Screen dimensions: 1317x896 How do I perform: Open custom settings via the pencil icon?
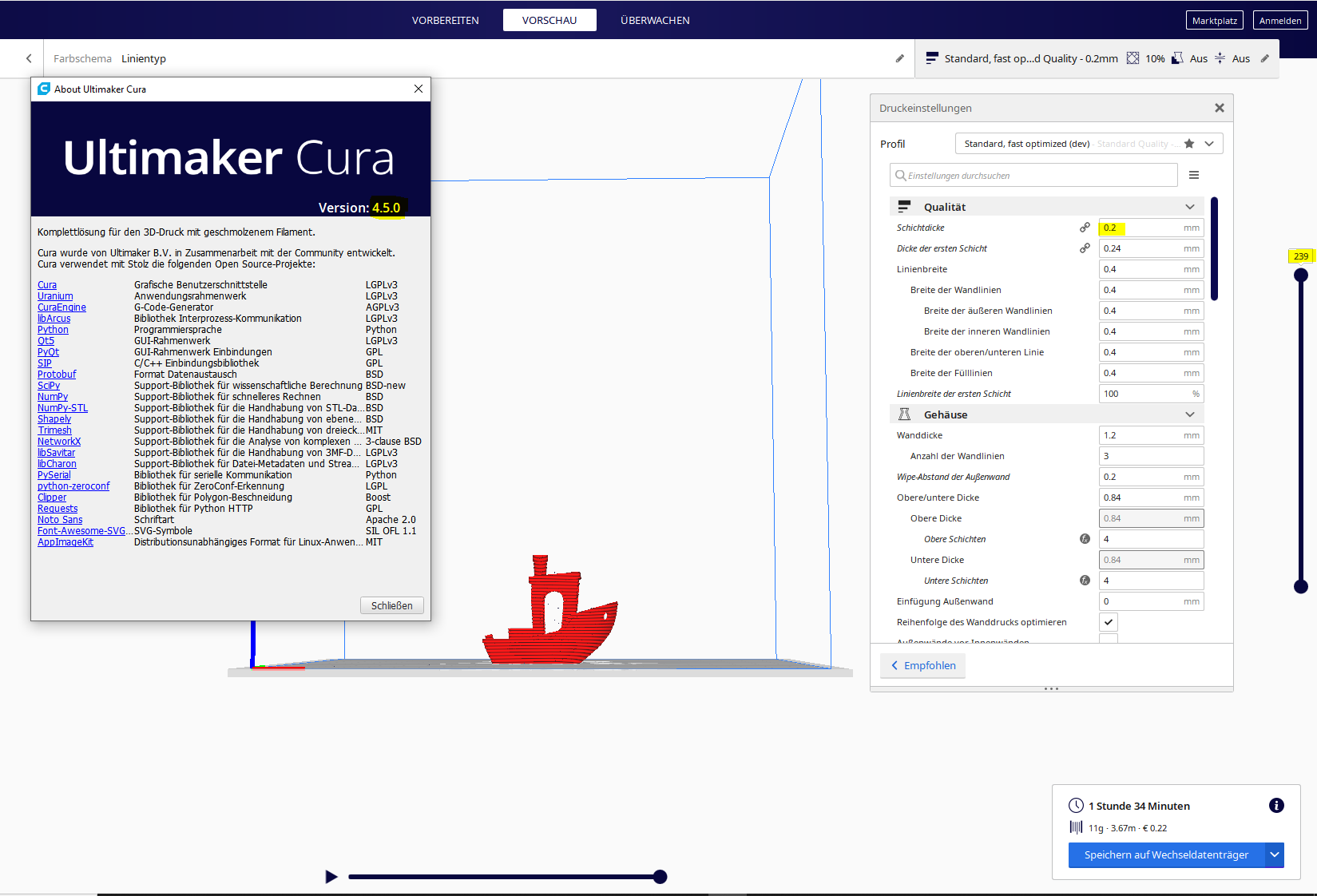tap(1265, 57)
